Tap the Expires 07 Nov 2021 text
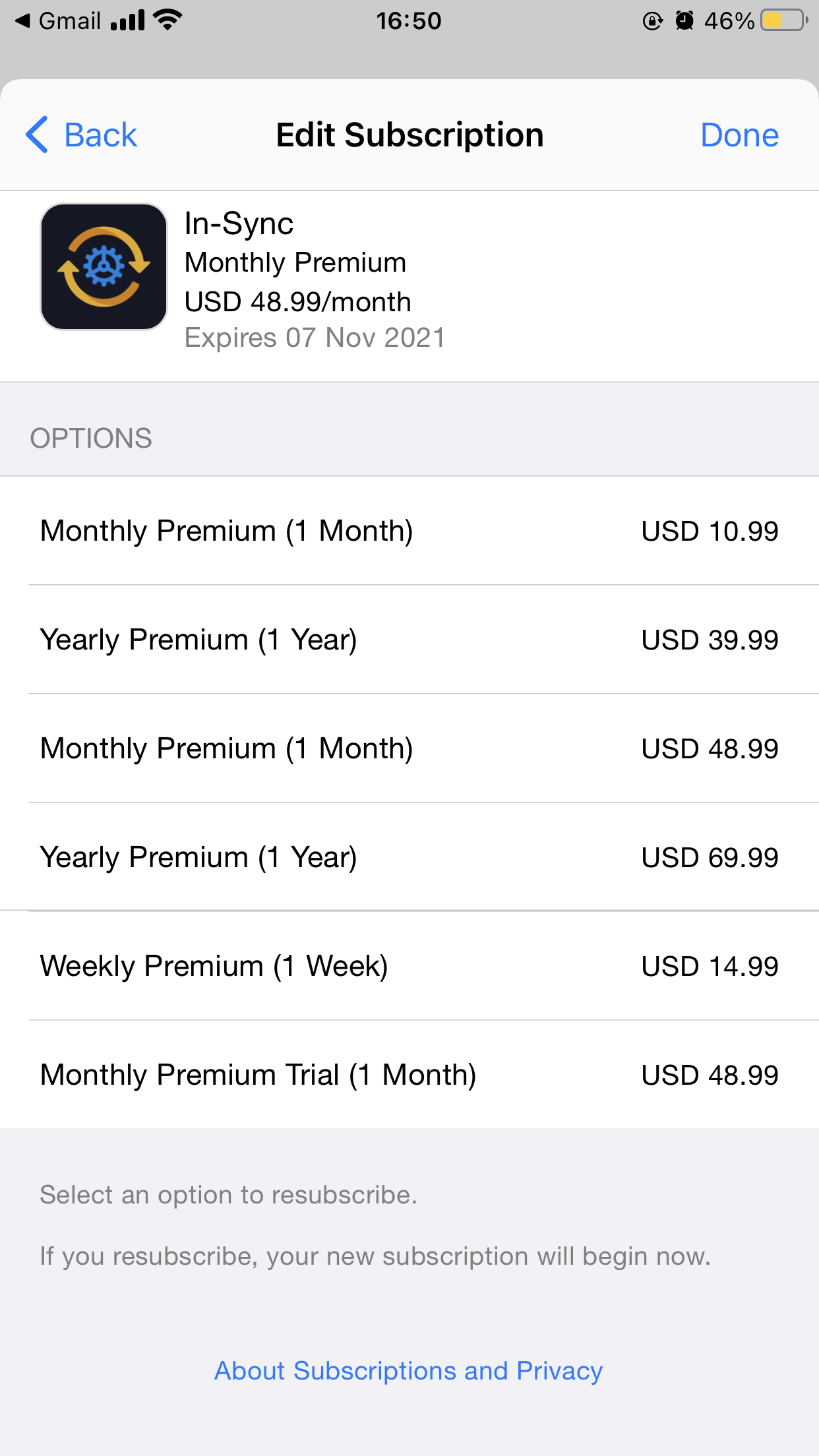819x1456 pixels. coord(315,338)
